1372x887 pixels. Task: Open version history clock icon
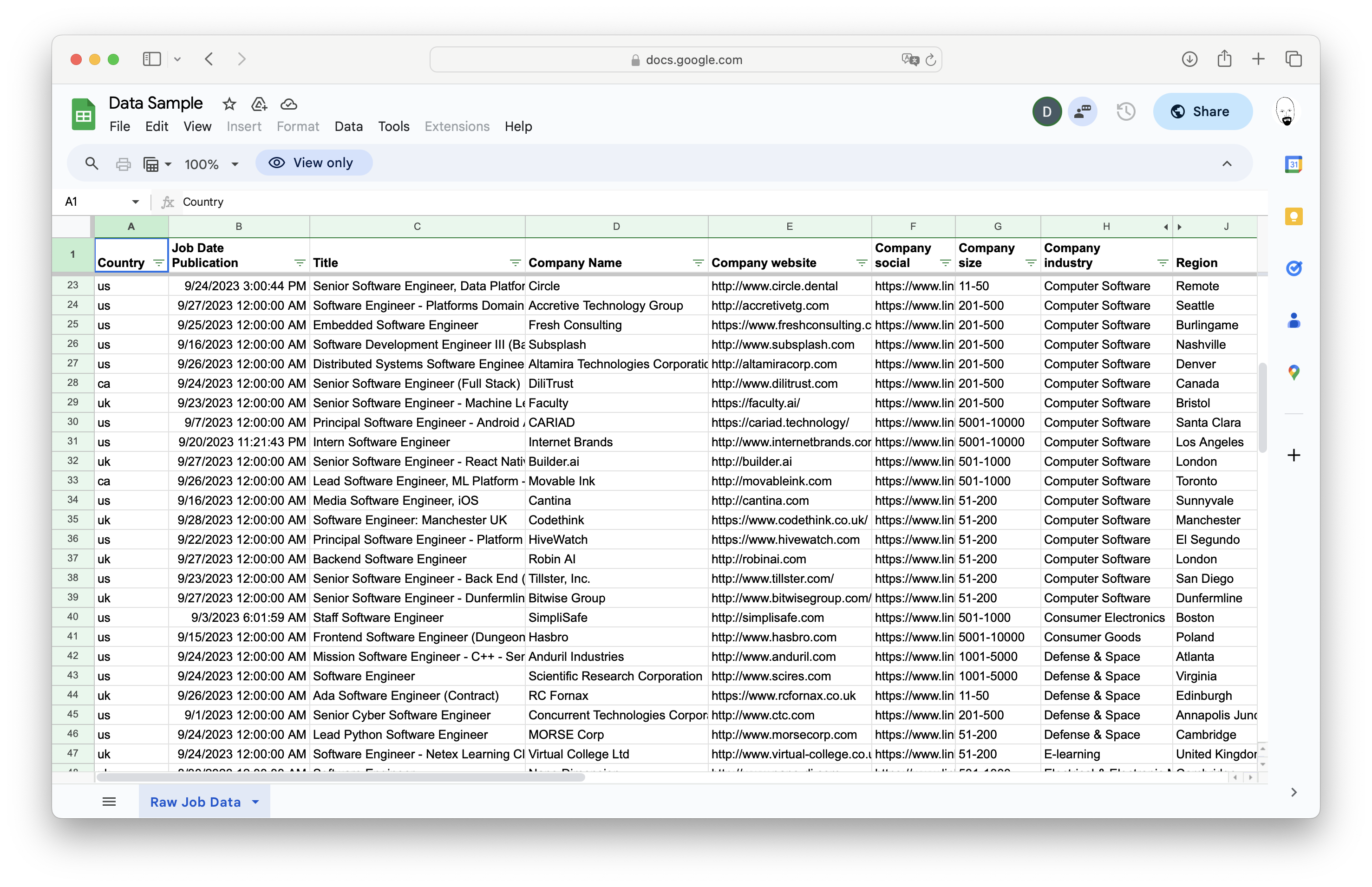coord(1125,111)
